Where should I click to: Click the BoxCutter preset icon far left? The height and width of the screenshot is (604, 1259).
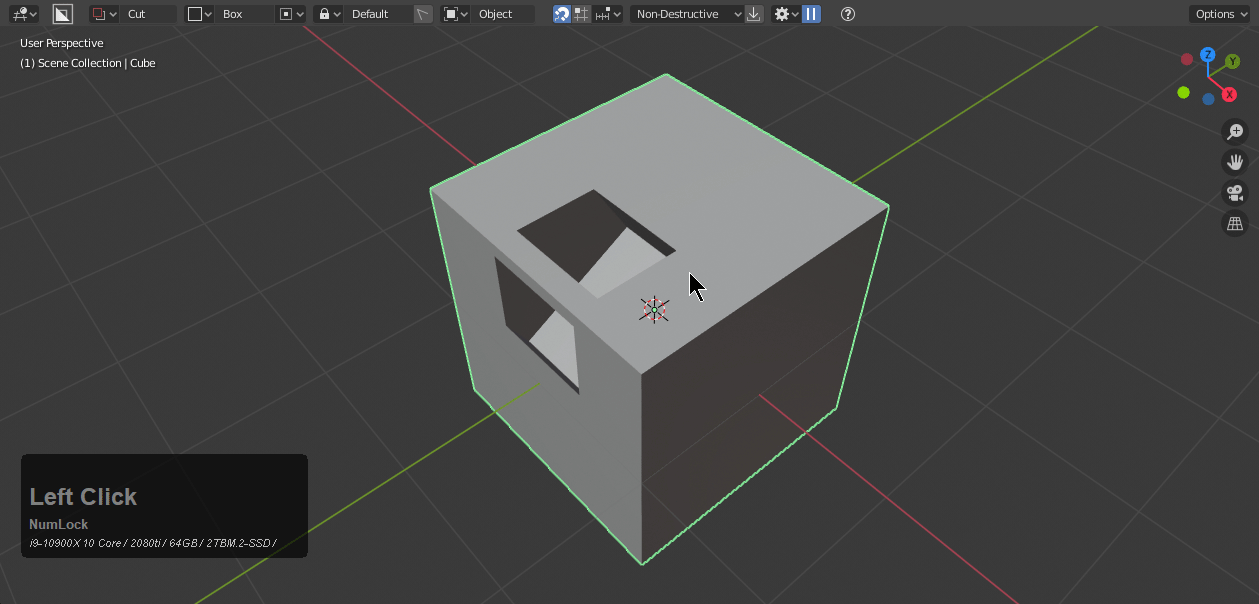(x=22, y=13)
